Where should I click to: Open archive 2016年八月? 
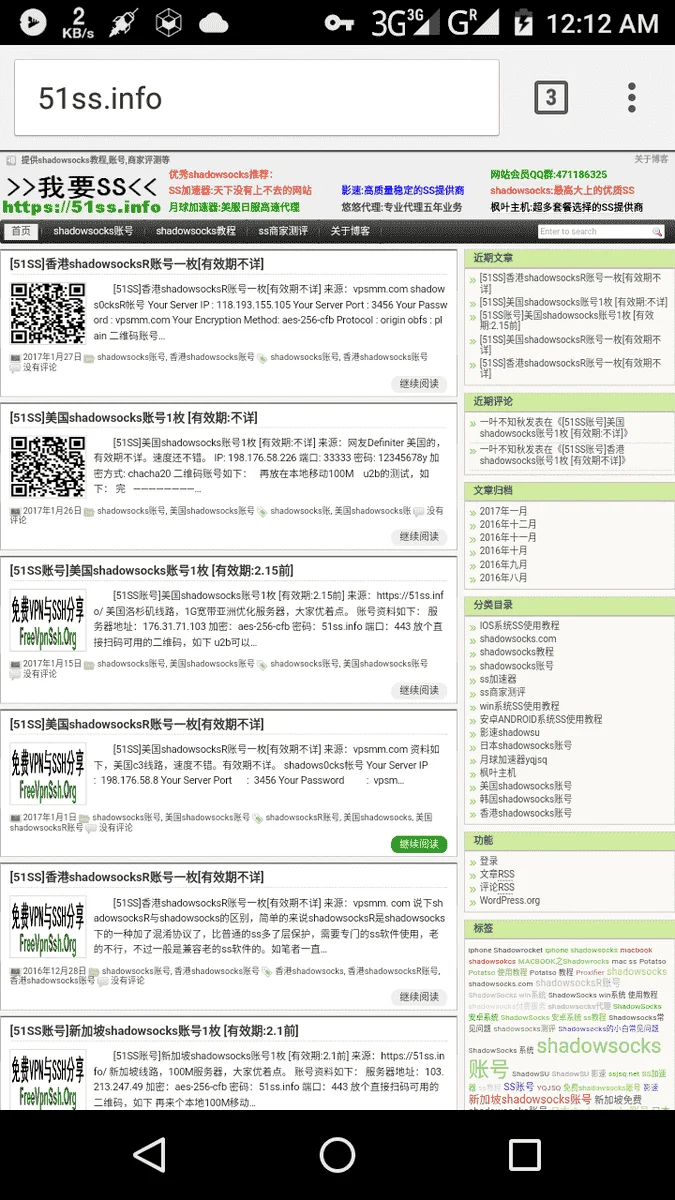coord(503,577)
